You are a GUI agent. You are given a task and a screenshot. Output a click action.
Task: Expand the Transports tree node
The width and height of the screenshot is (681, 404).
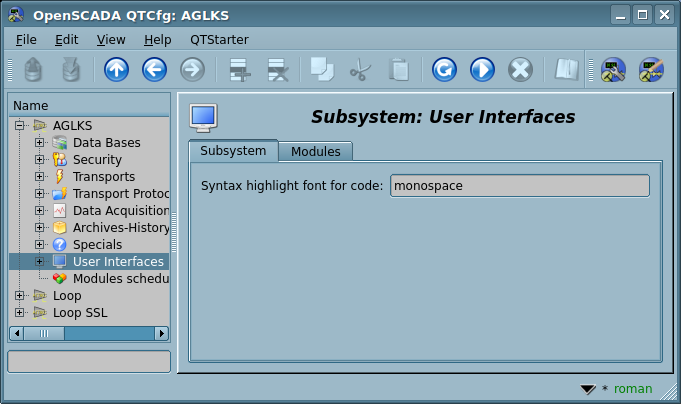[x=40, y=177]
